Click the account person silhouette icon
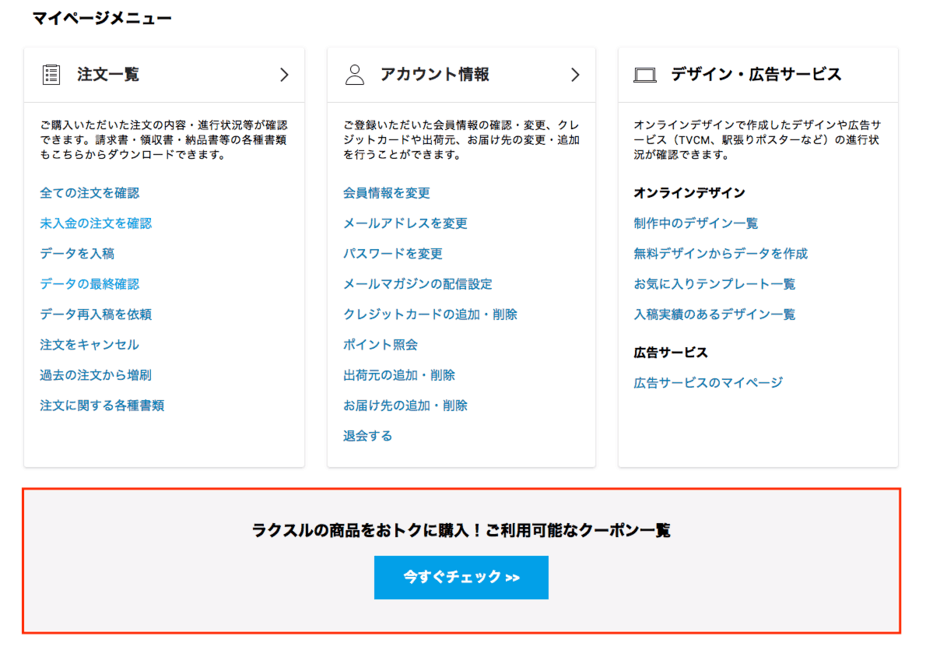 355,75
